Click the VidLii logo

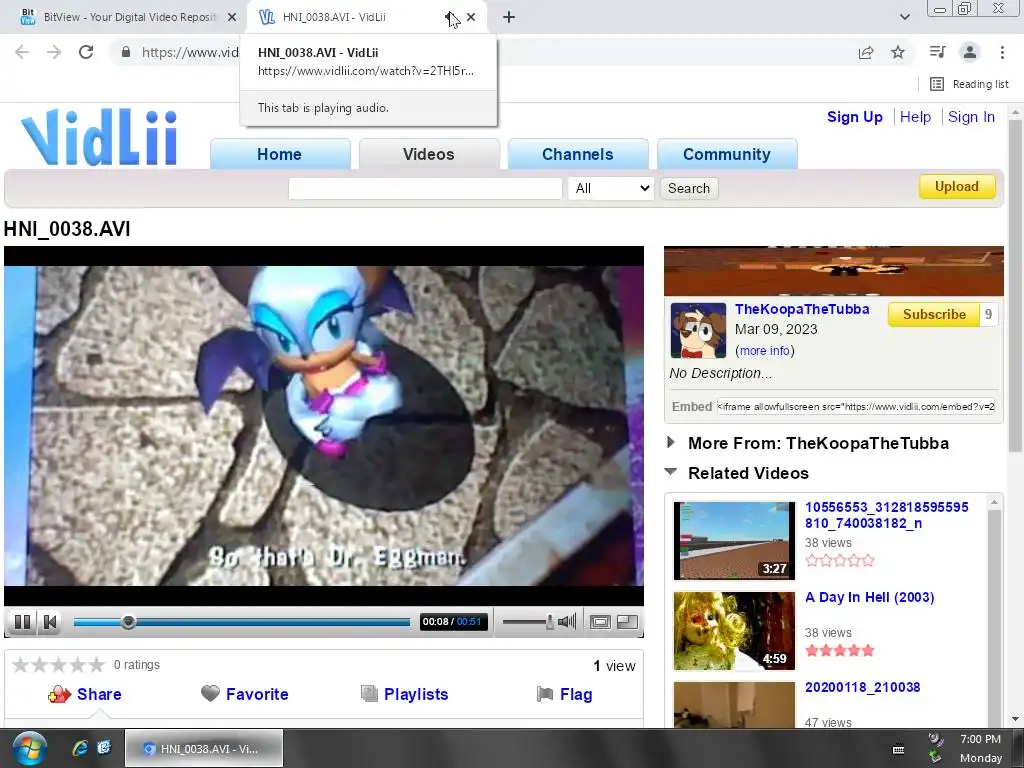[99, 137]
